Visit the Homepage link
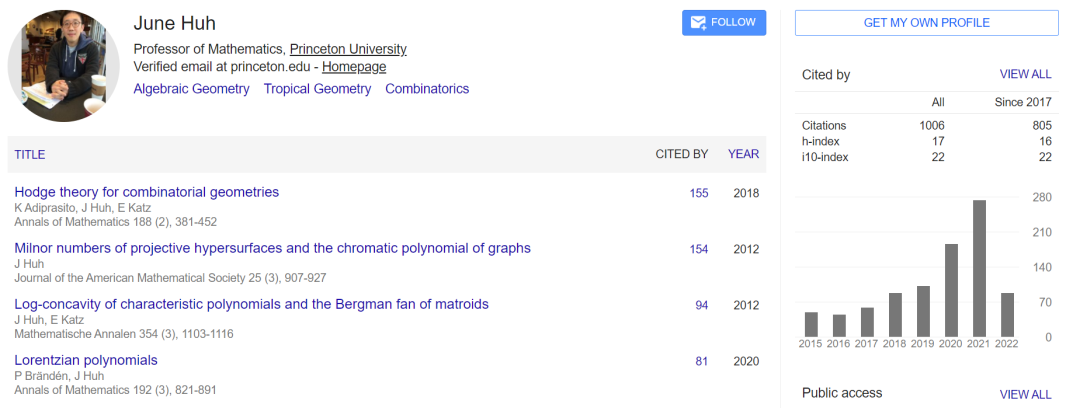The height and width of the screenshot is (408, 1080). point(354,67)
